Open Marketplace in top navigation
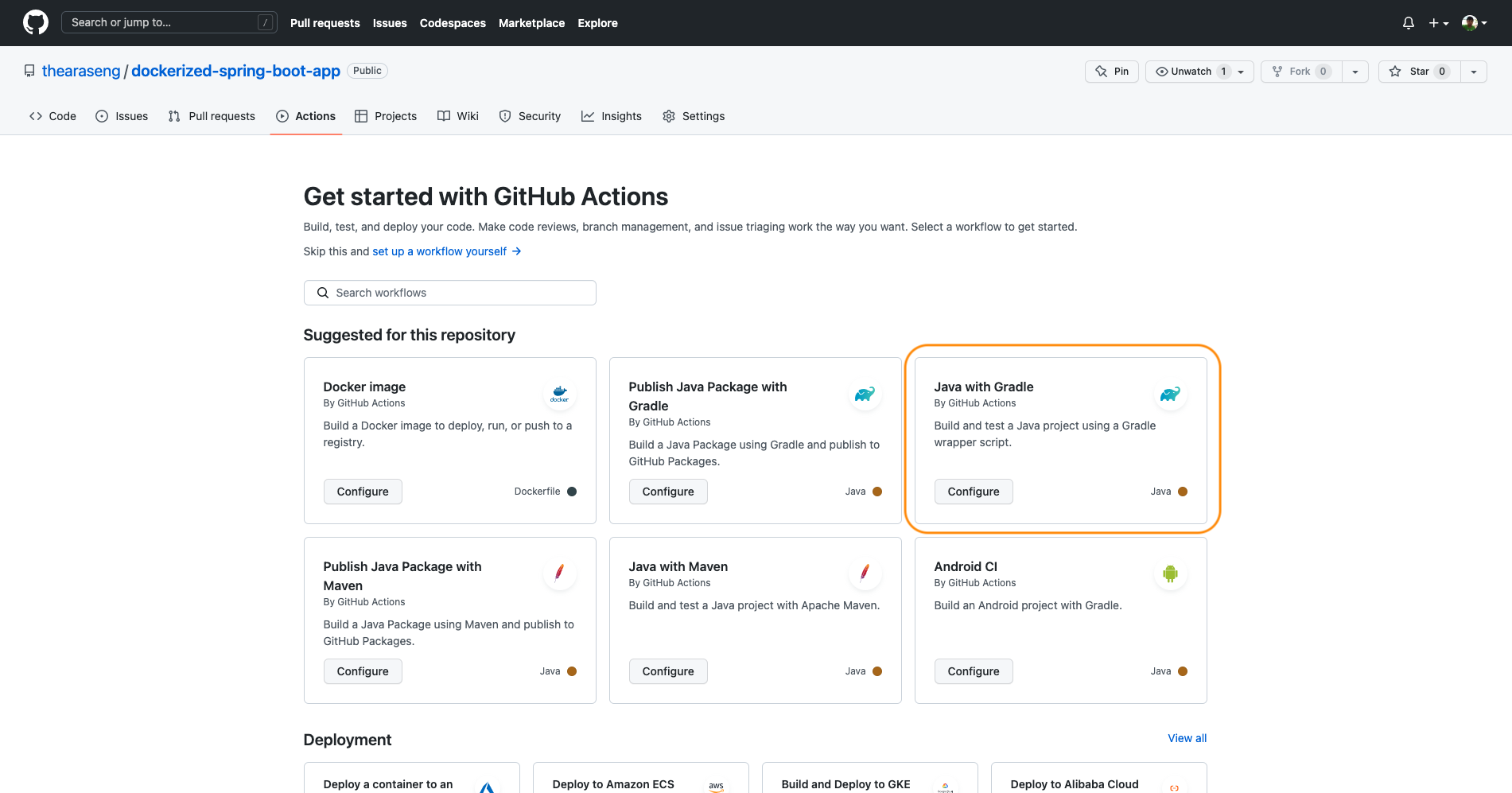 (x=531, y=23)
